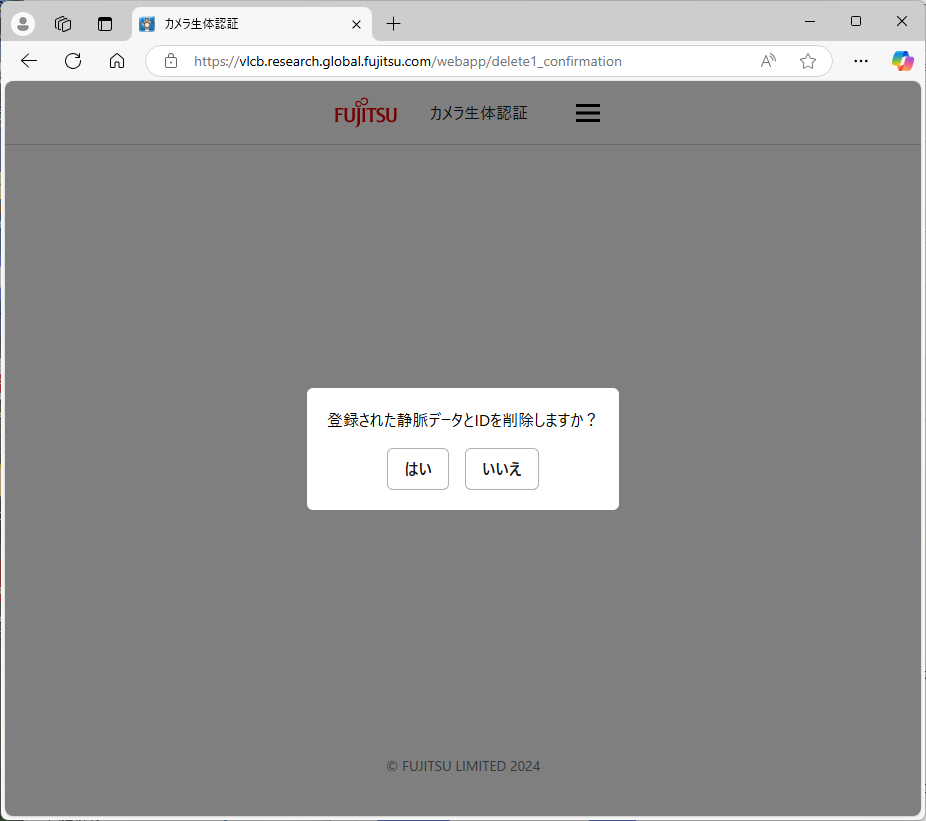Close the browser window
The width and height of the screenshot is (926, 821).
(x=901, y=21)
